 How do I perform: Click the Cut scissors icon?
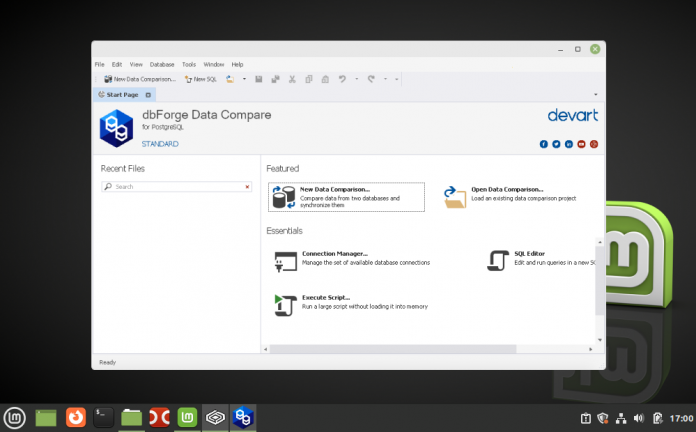[x=292, y=79]
